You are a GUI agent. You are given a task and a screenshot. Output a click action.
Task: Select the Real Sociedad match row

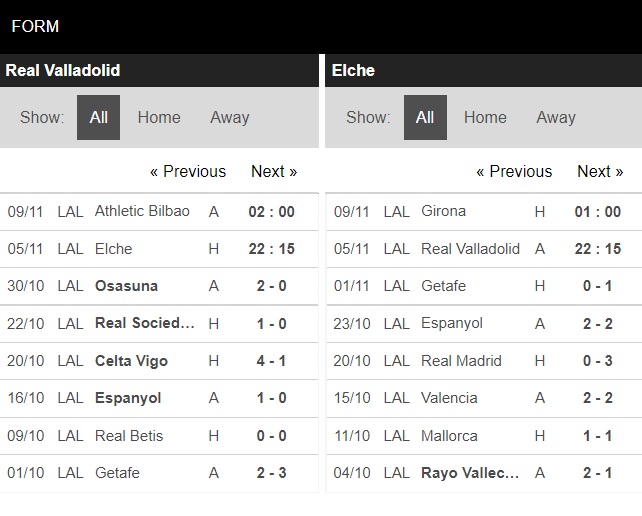159,324
